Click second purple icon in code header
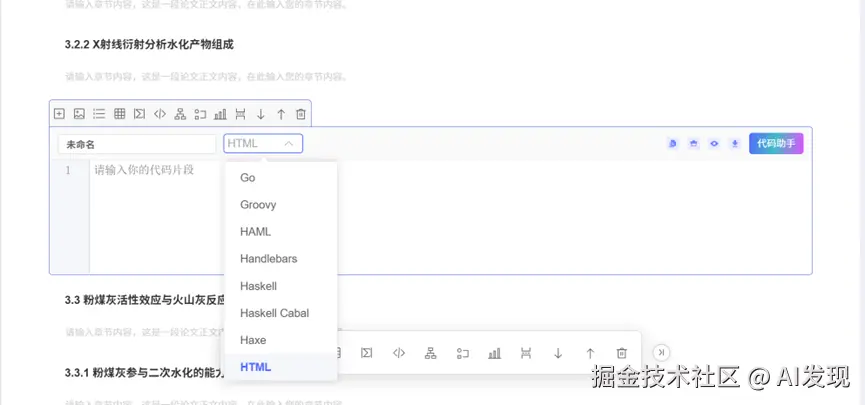The height and width of the screenshot is (405, 865). [x=693, y=143]
